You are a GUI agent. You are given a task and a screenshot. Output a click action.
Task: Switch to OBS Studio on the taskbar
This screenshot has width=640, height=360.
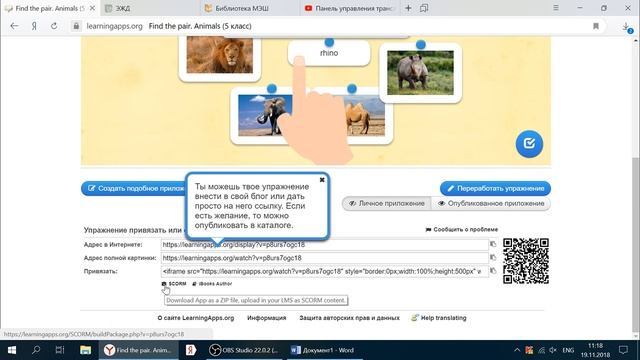(x=244, y=350)
